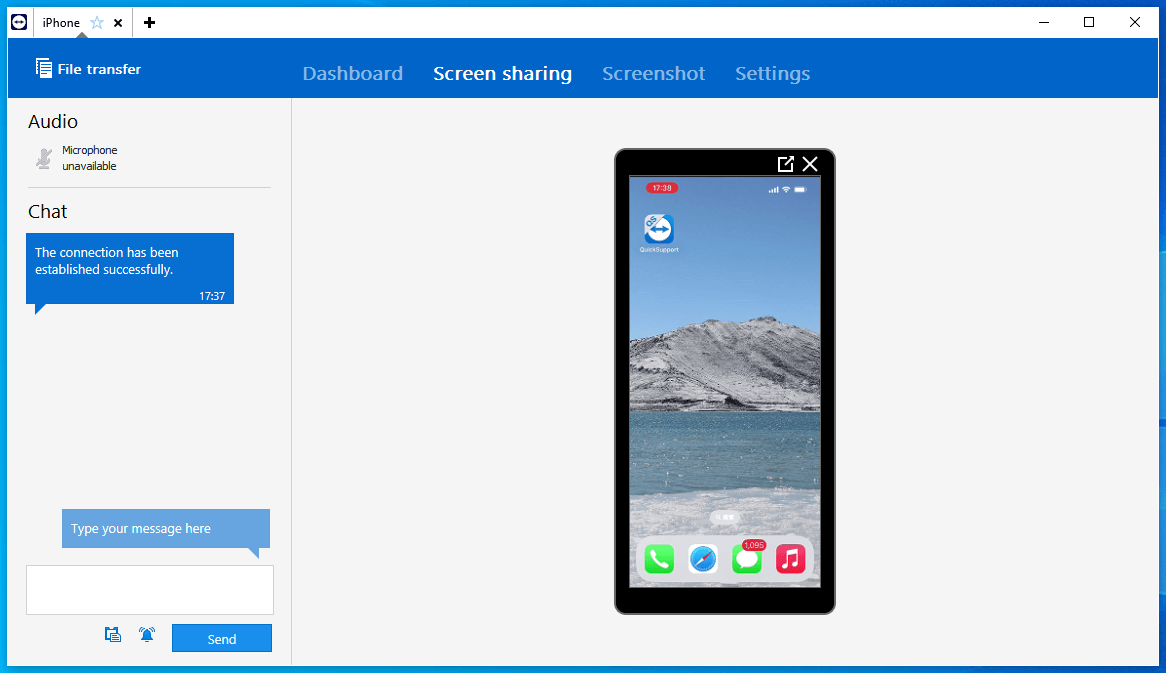
Task: Click the 17:37 chat timestamp
Action: pos(212,296)
